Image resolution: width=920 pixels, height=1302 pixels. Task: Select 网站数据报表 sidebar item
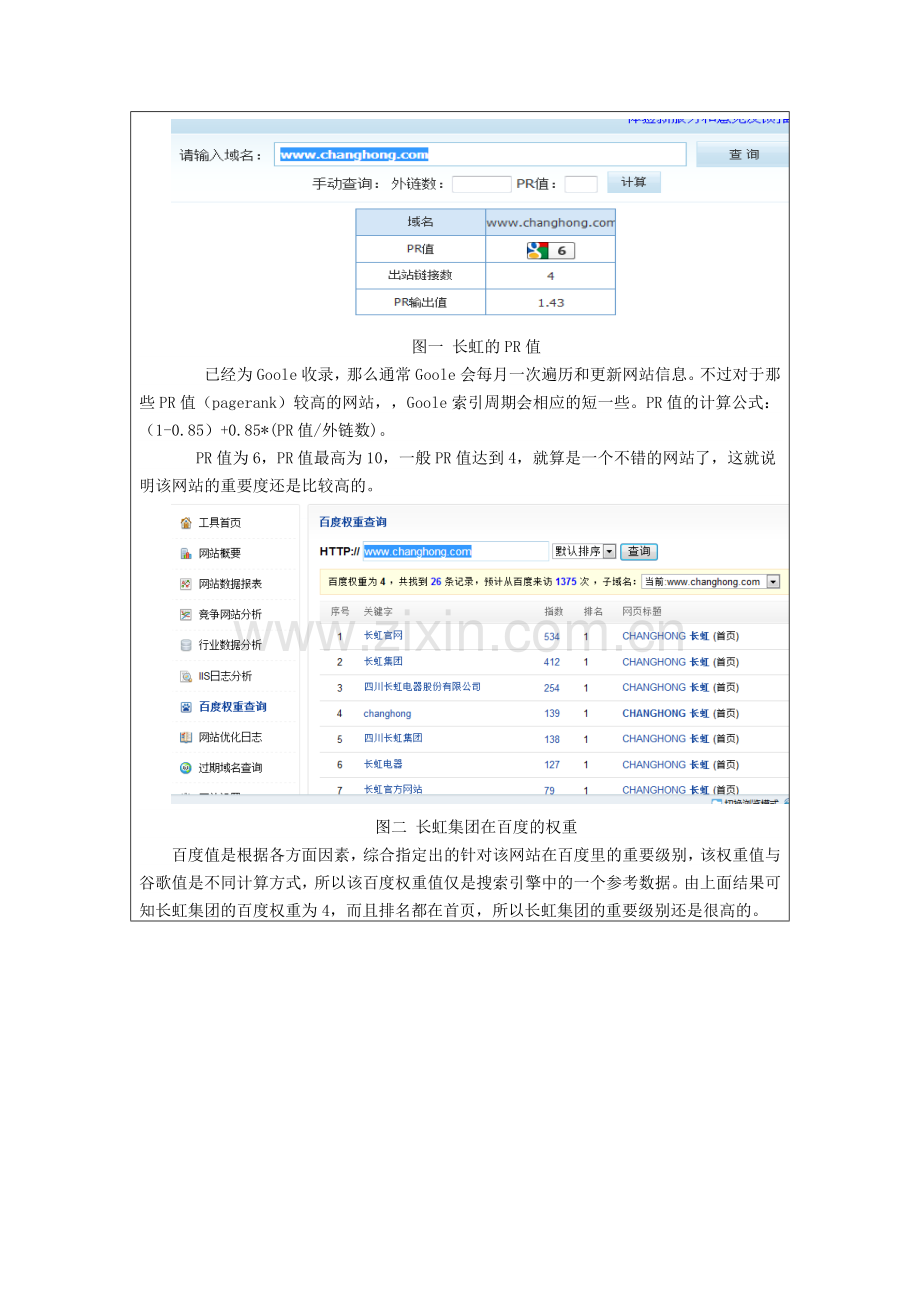pos(230,584)
